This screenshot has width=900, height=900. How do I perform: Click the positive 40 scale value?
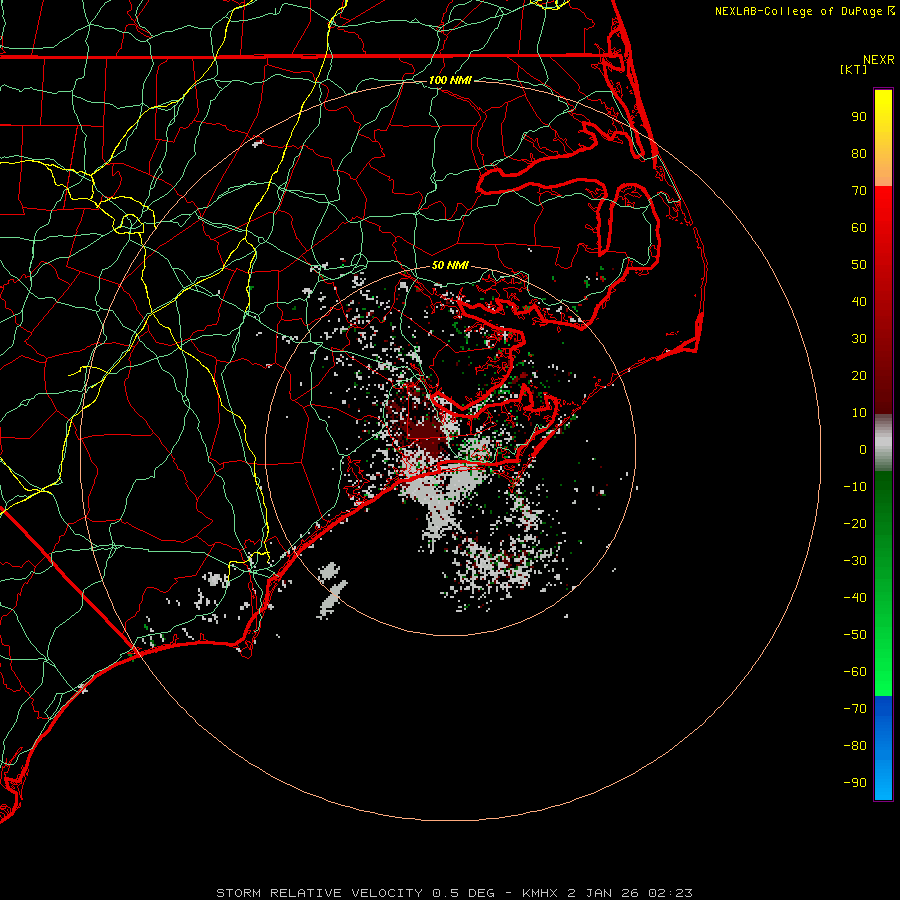859,301
